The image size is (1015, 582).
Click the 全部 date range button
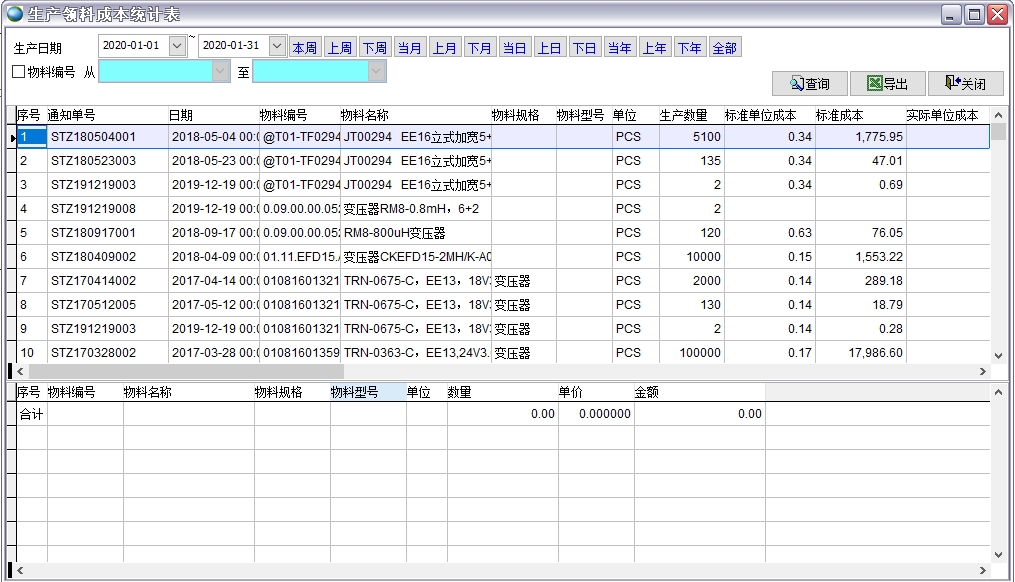pos(724,48)
